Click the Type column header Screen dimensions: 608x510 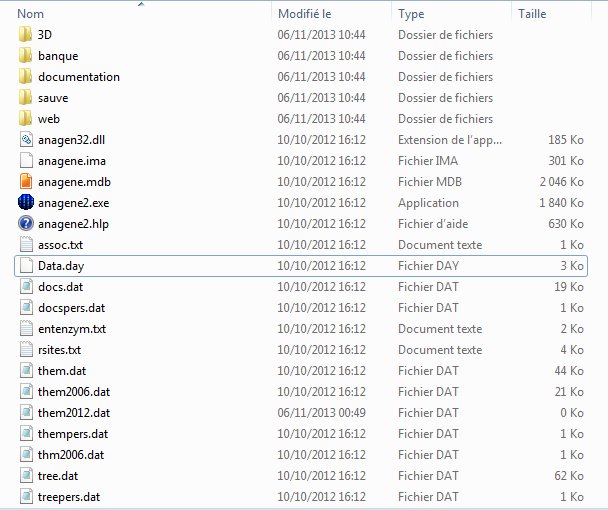[411, 14]
